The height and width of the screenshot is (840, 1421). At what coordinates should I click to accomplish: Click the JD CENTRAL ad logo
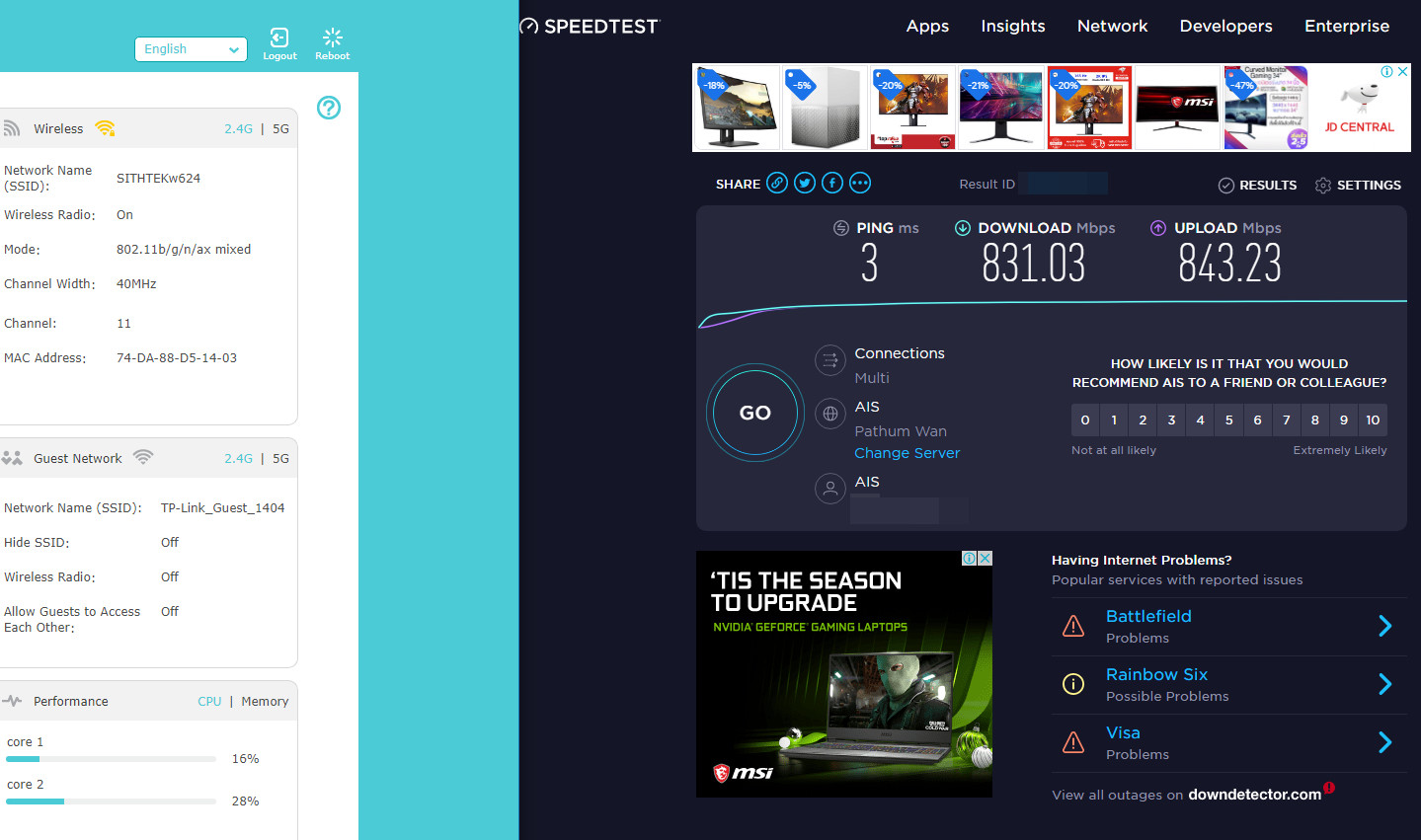click(1359, 109)
